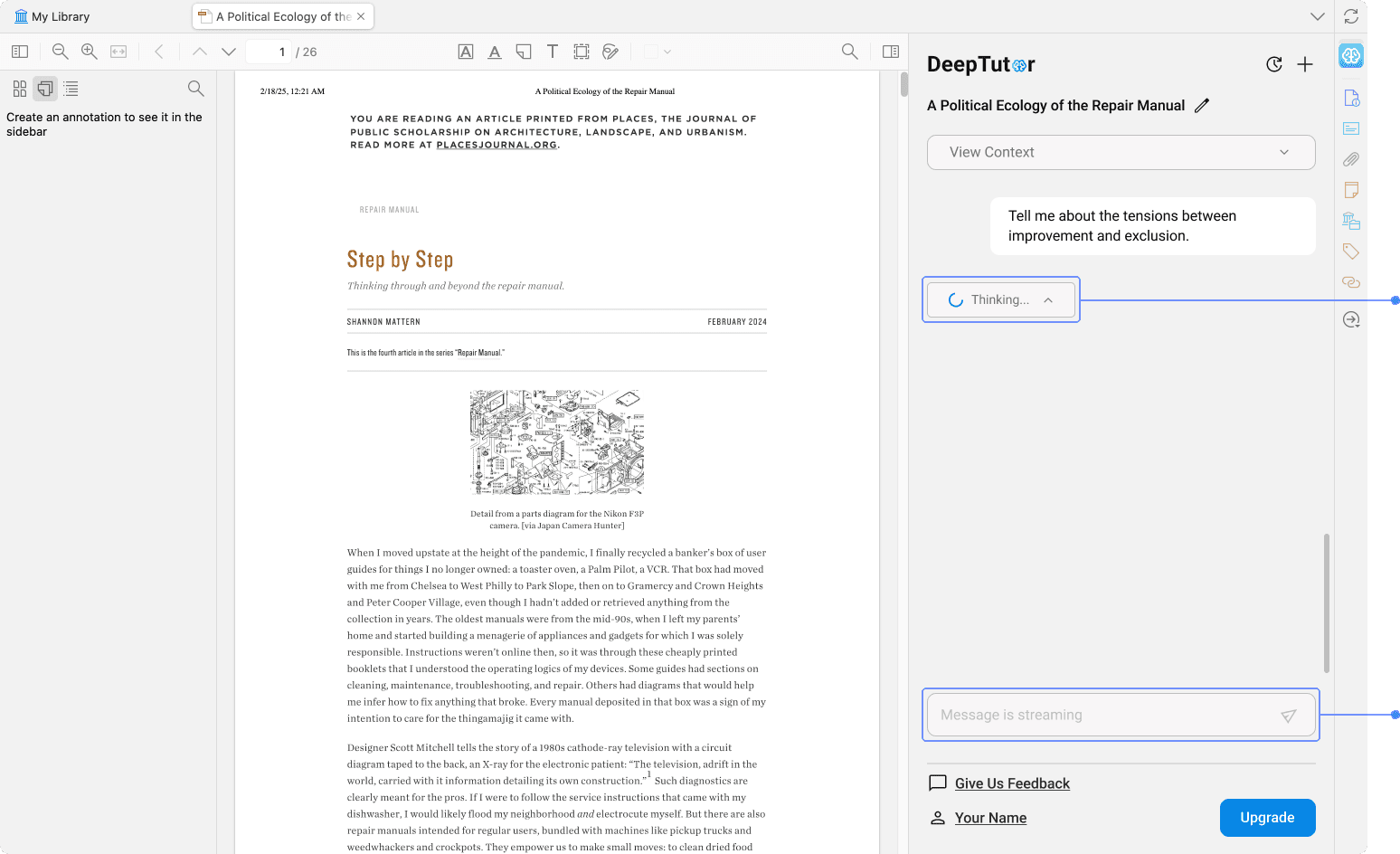Jump to the Info section in the side rail

pos(1351,98)
